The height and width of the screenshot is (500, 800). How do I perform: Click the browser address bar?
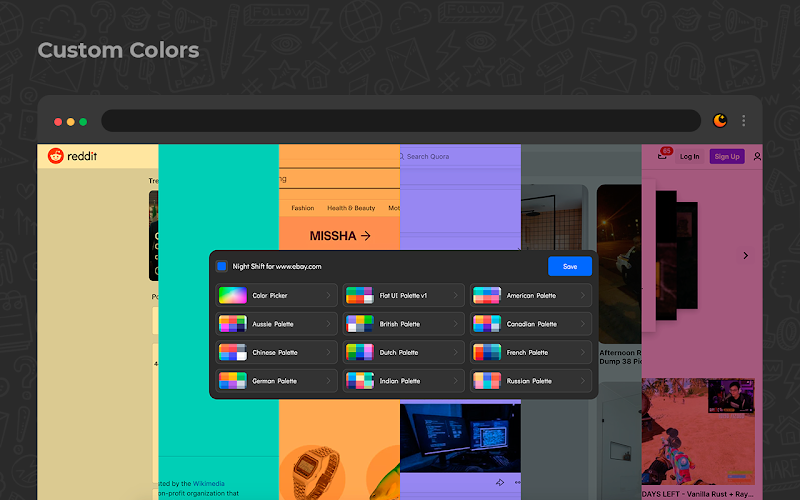401,121
